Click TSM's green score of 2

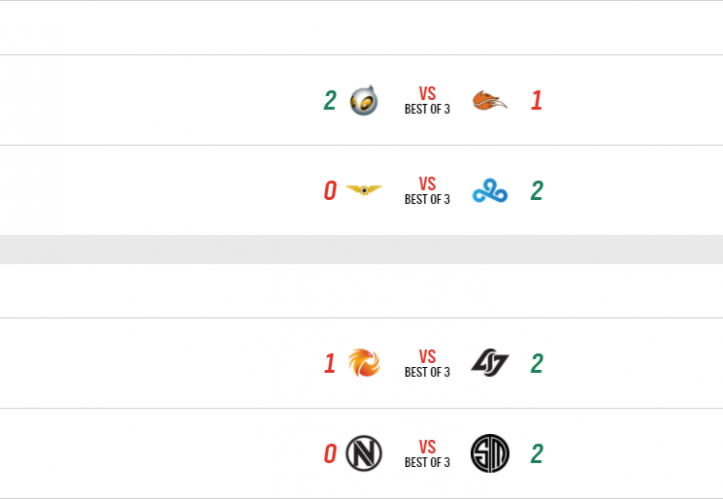(537, 454)
